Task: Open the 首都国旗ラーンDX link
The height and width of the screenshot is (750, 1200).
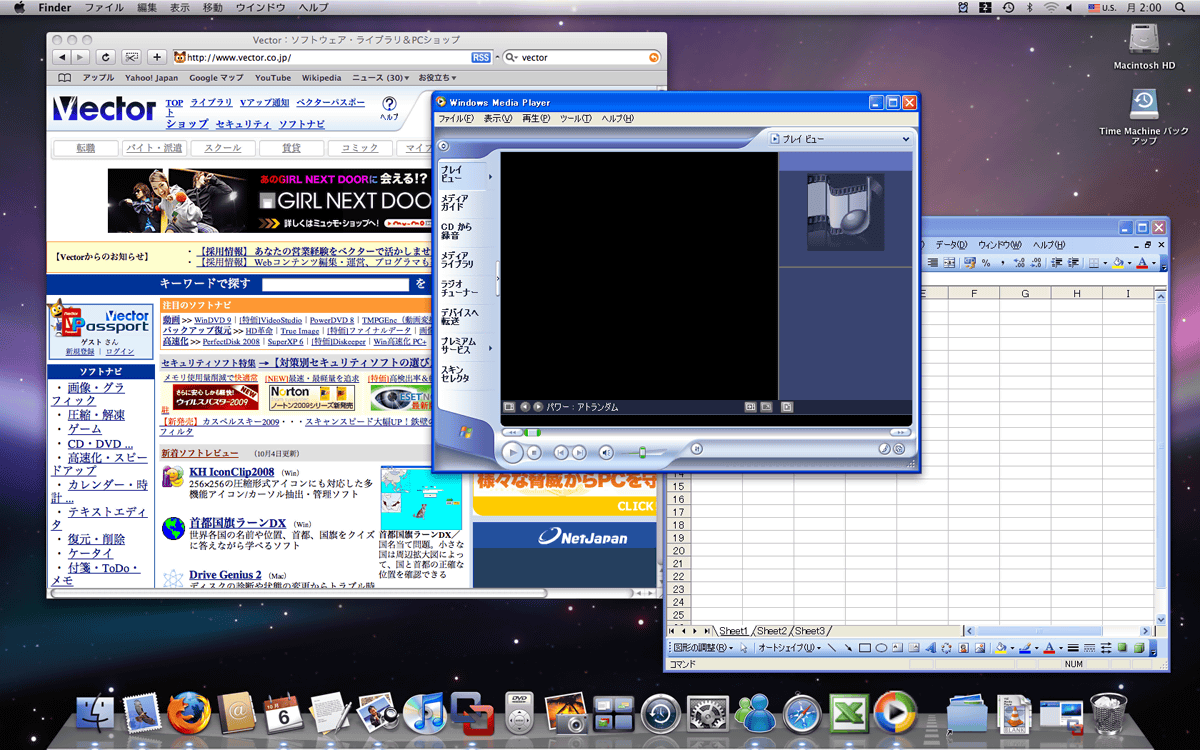Action: [238, 523]
